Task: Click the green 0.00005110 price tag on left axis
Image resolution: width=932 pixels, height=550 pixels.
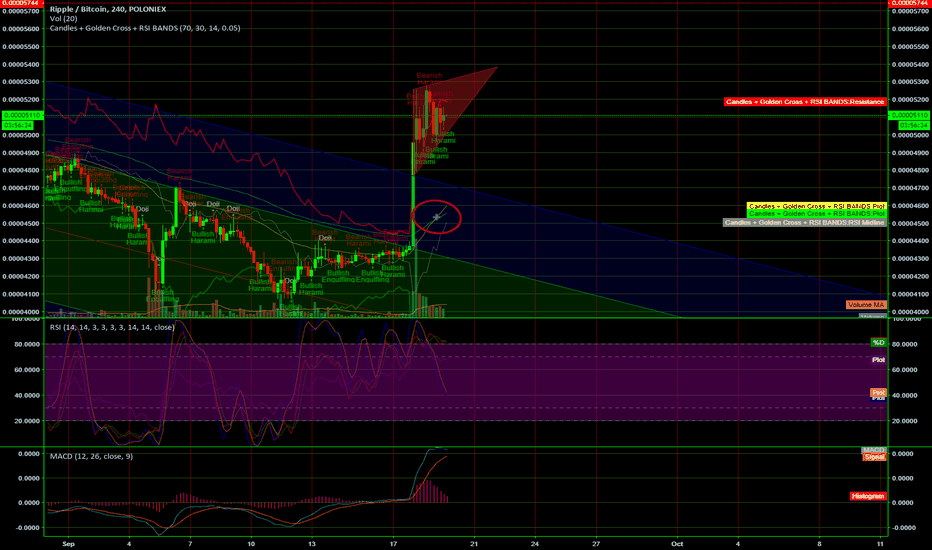Action: [x=22, y=115]
